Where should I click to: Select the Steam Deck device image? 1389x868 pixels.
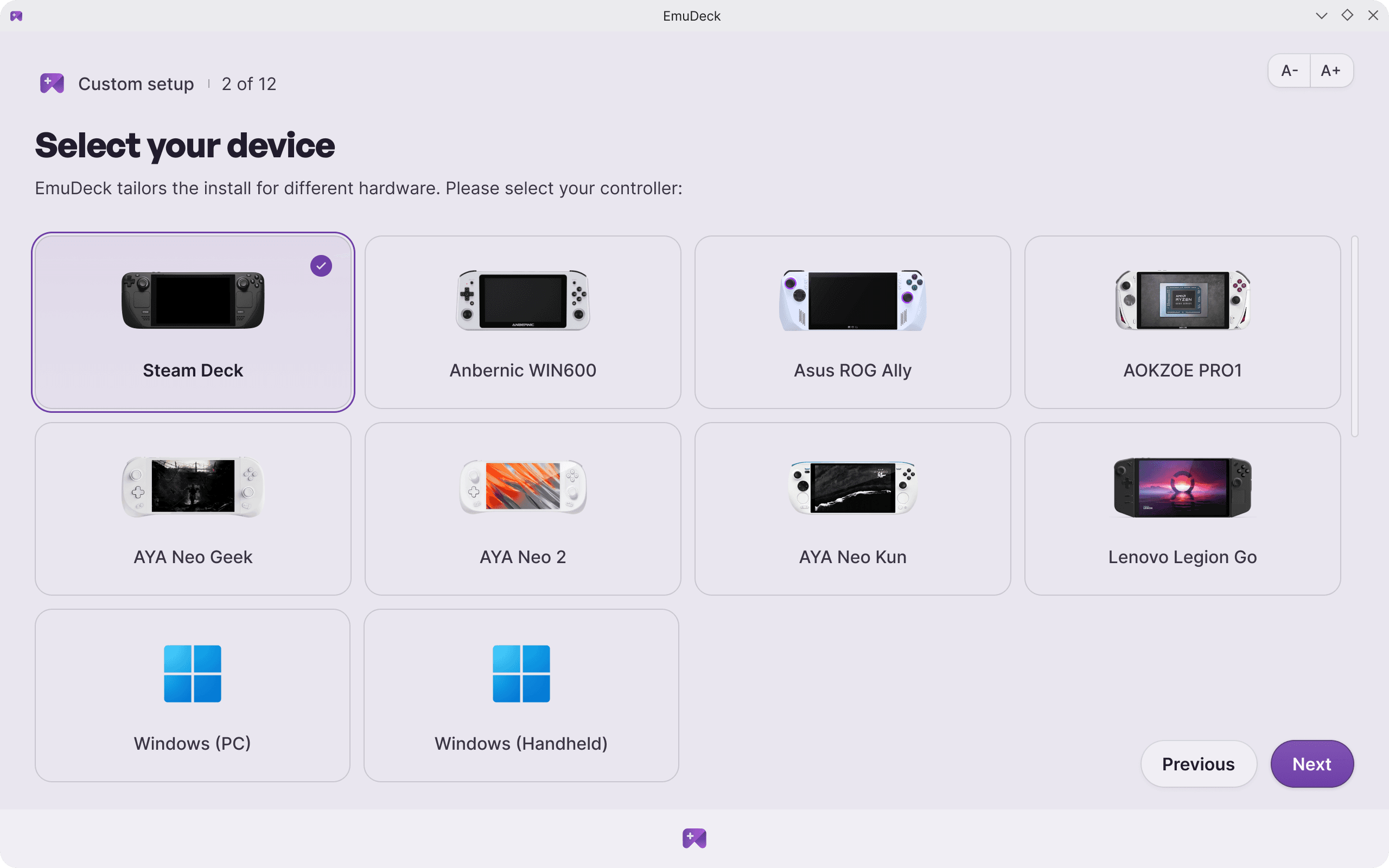[193, 299]
